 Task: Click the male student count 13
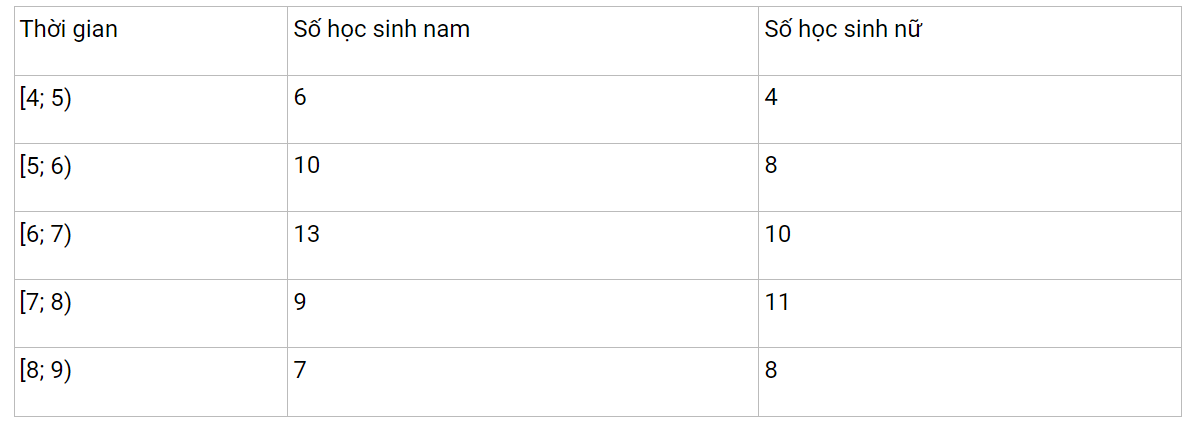pyautogui.click(x=307, y=234)
